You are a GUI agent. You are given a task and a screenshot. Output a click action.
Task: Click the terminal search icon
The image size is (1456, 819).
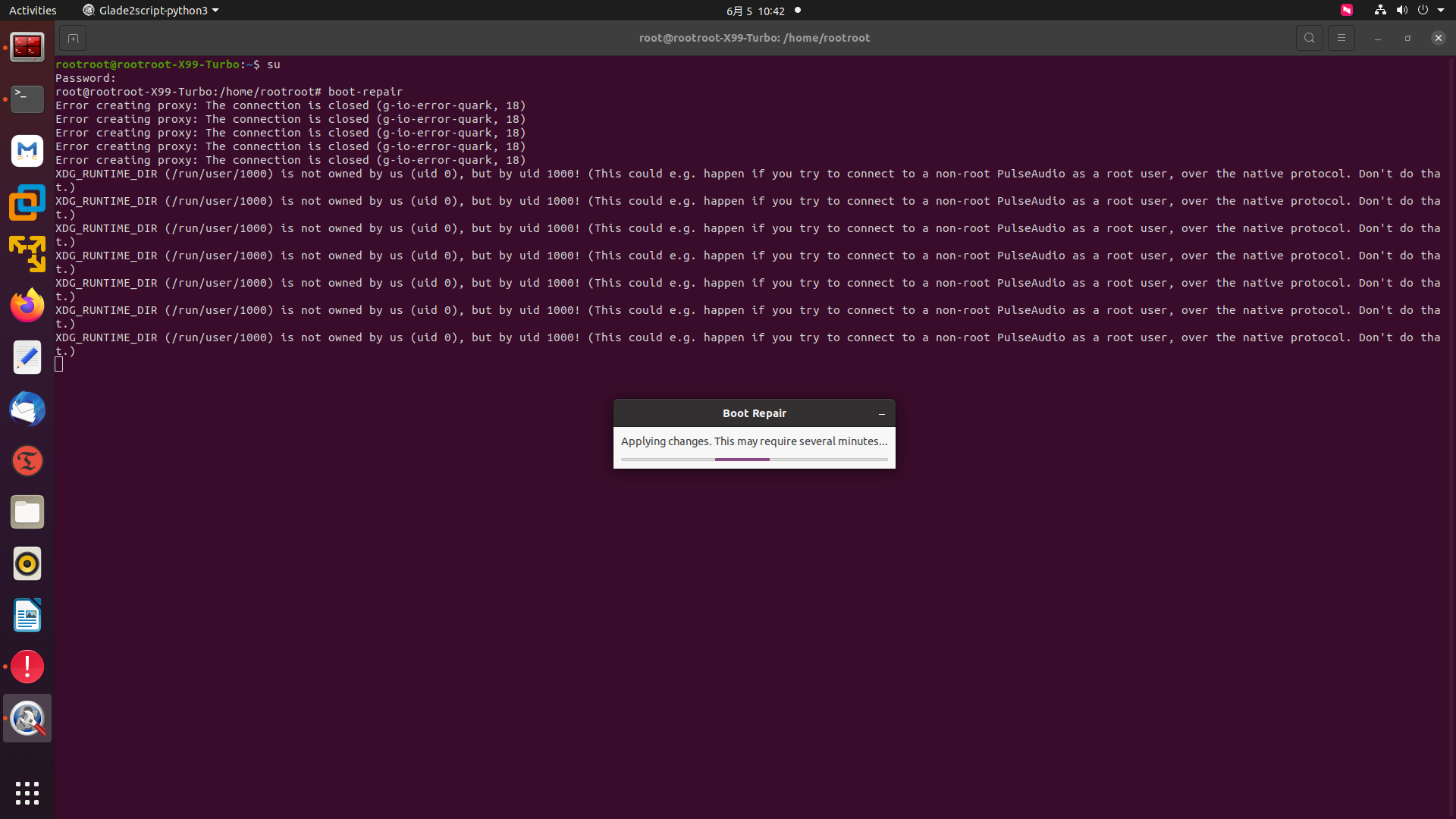(x=1309, y=38)
